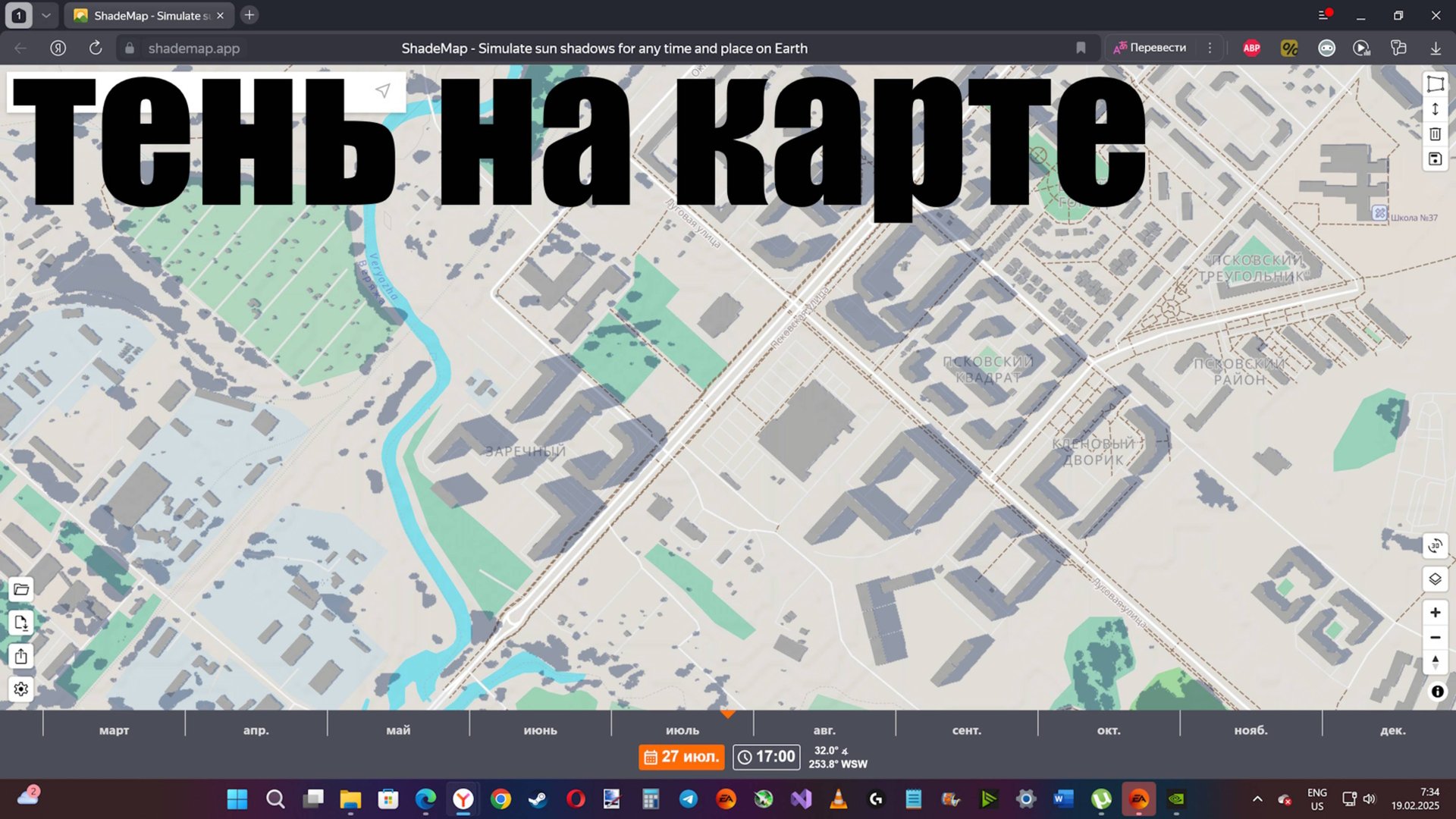The image size is (1456, 819).
Task: Select the polygon area drawing tool
Action: [x=1435, y=84]
